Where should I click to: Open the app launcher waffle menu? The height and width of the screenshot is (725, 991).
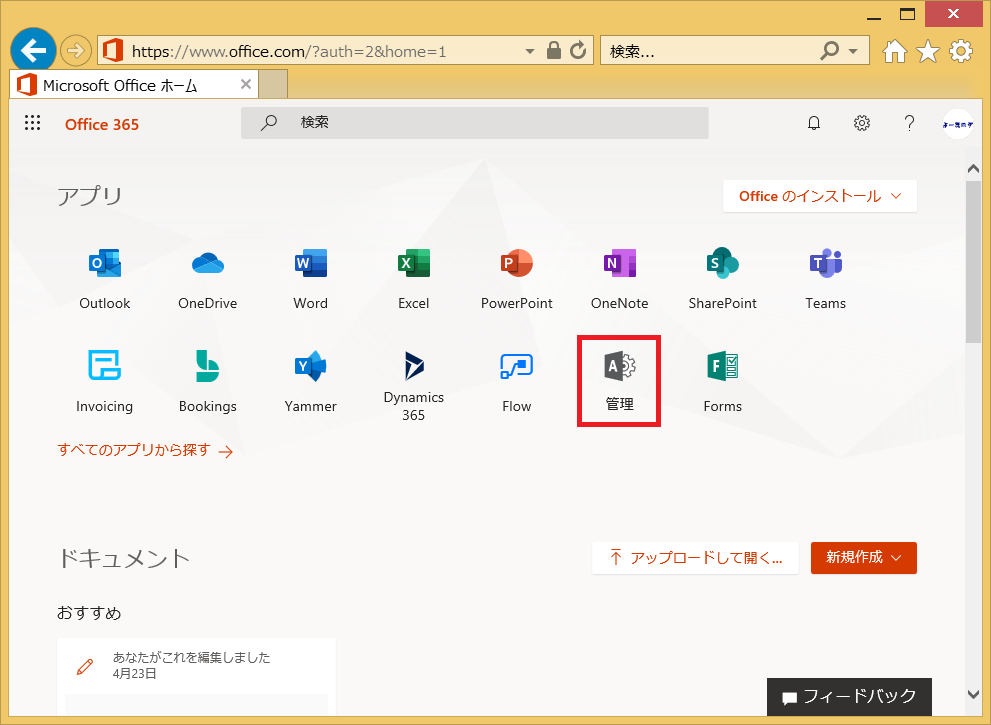point(32,123)
